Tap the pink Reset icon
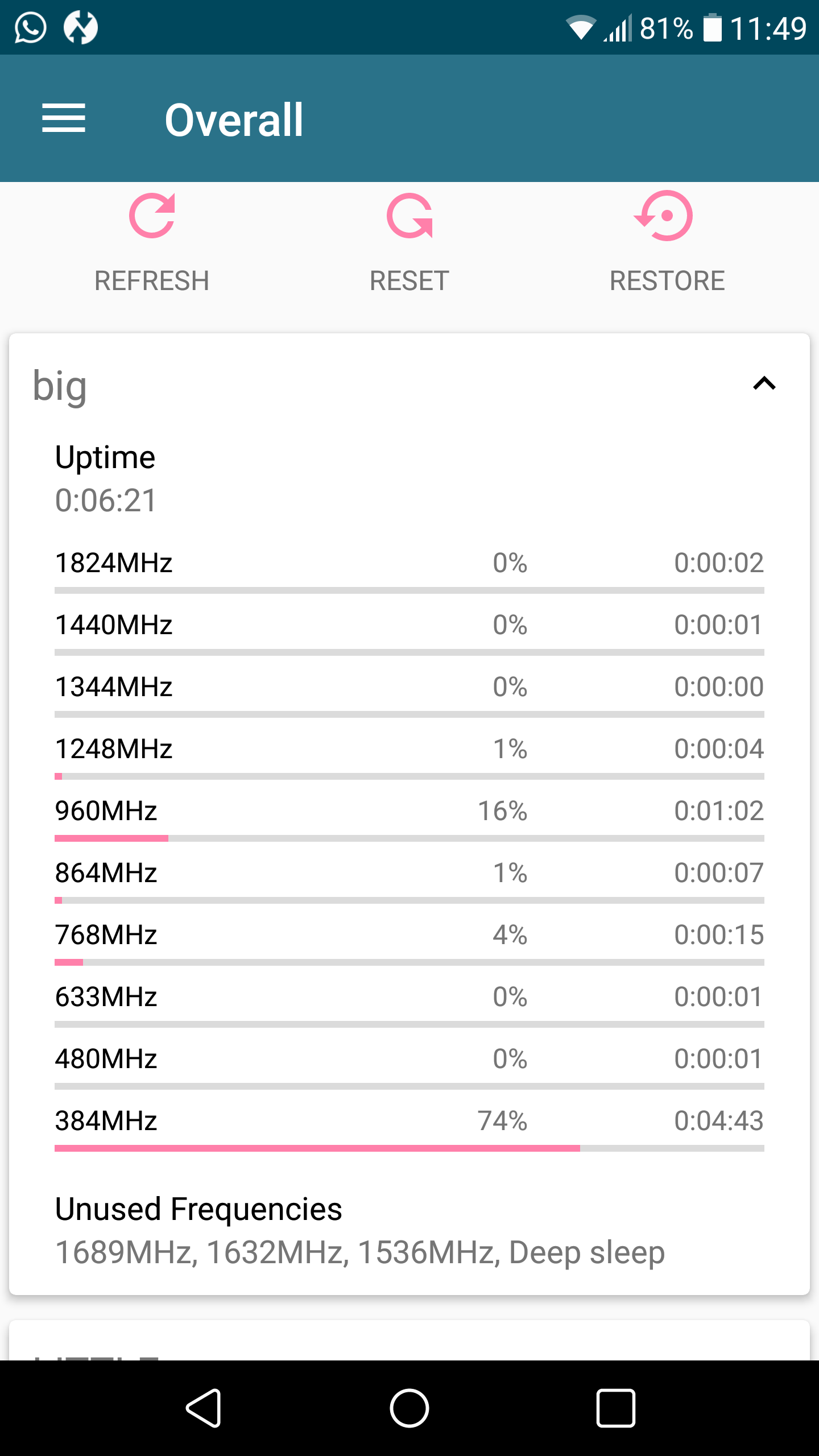Screen dimensions: 819x1456 coord(409,216)
